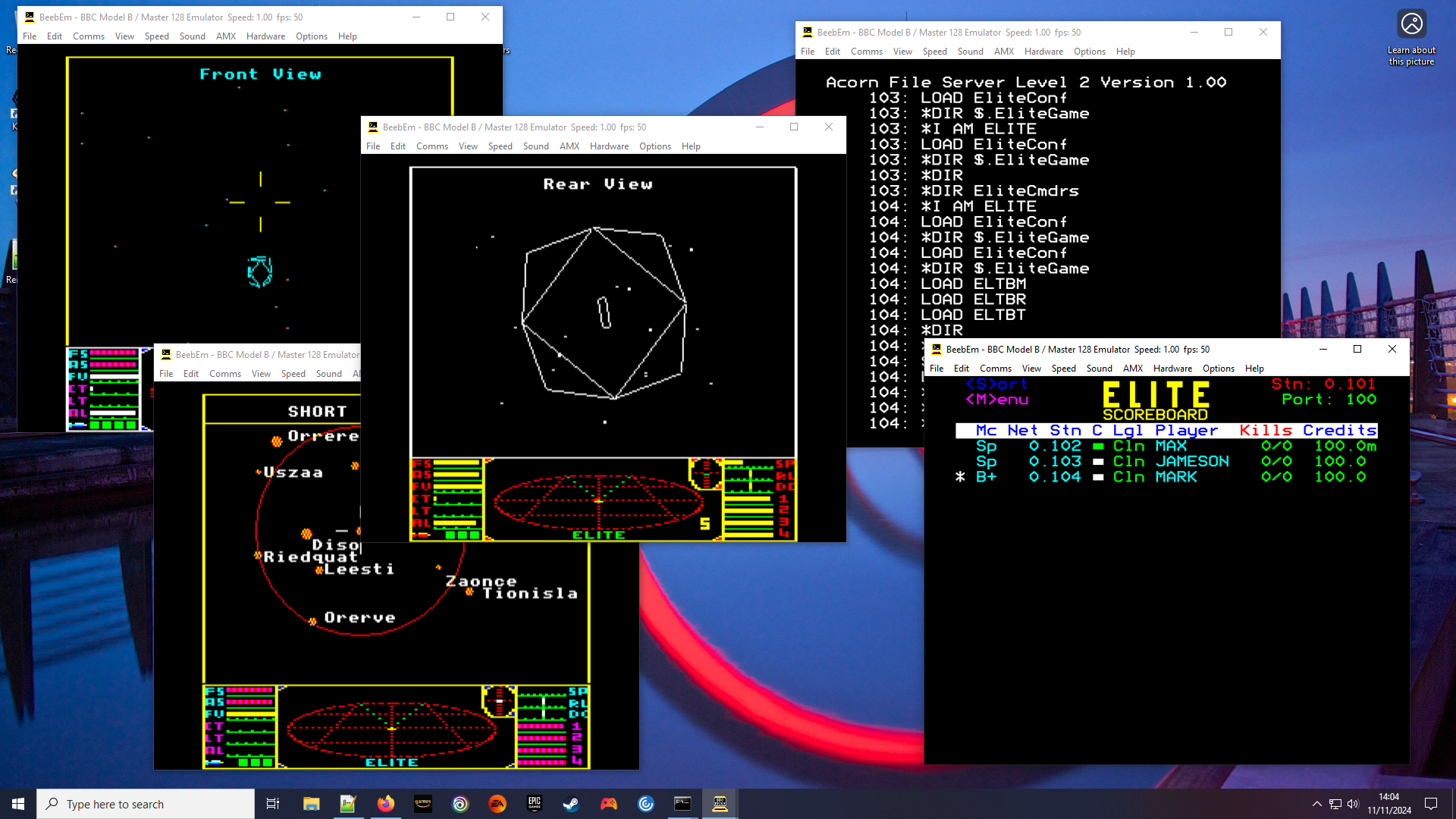Image resolution: width=1456 pixels, height=819 pixels.
Task: Show hidden system tray icons
Action: pos(1317,804)
